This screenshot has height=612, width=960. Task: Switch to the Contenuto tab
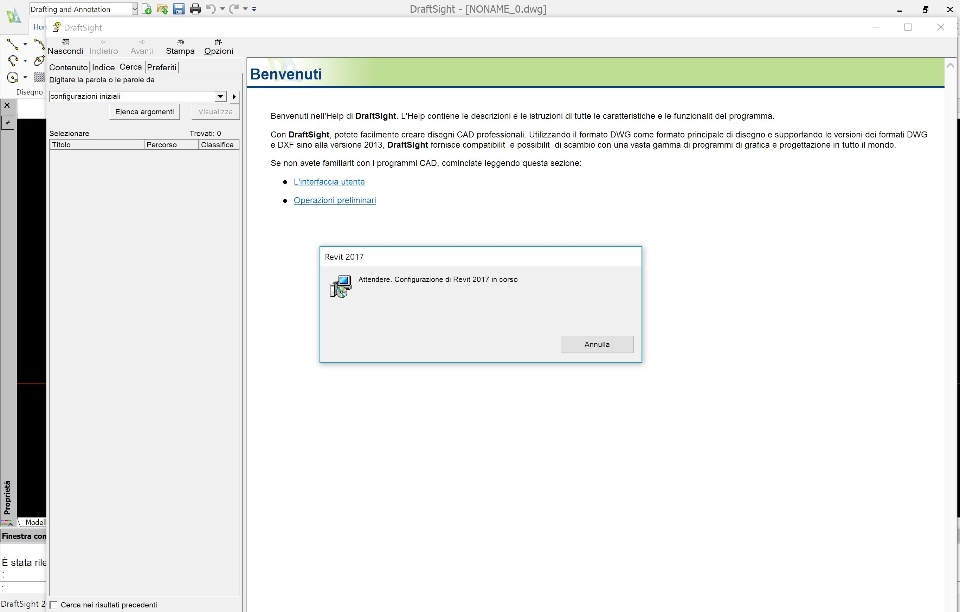tap(69, 67)
